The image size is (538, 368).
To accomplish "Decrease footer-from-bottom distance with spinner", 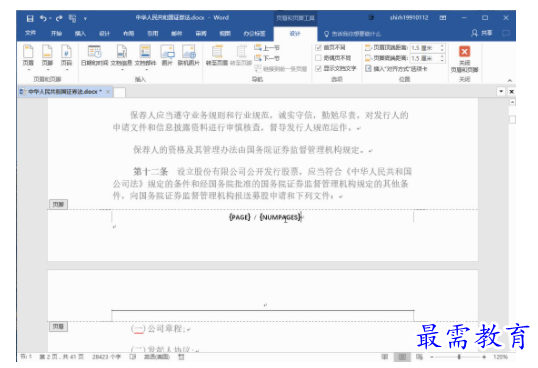I will click(442, 60).
